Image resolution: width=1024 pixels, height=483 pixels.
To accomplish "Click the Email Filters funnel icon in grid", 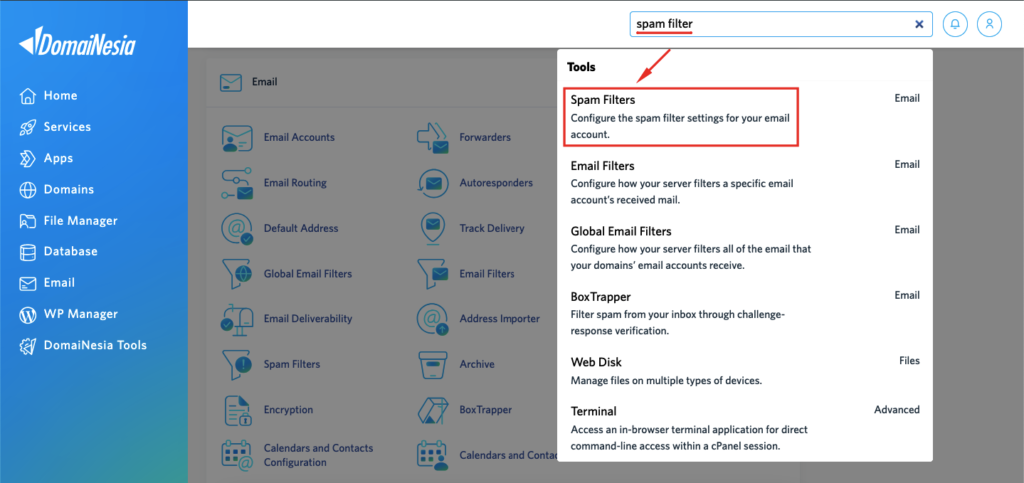I will (433, 274).
